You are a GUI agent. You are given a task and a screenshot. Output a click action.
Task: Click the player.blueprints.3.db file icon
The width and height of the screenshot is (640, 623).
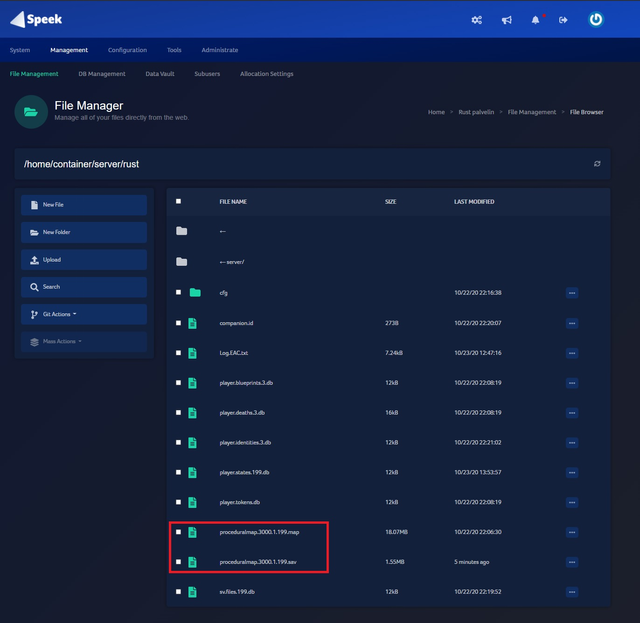point(192,383)
